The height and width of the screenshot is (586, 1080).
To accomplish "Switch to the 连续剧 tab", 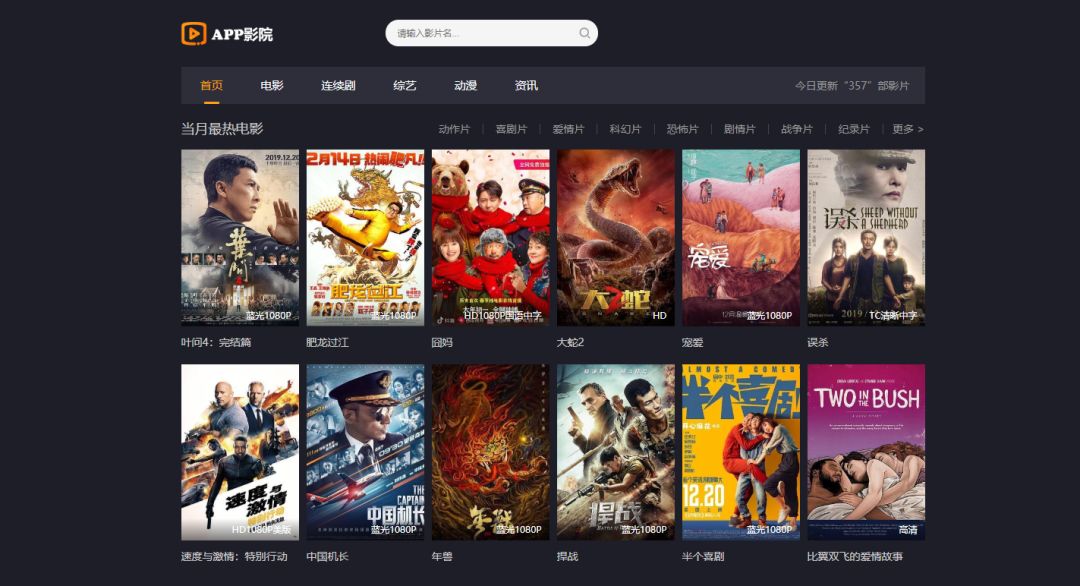I will point(338,85).
